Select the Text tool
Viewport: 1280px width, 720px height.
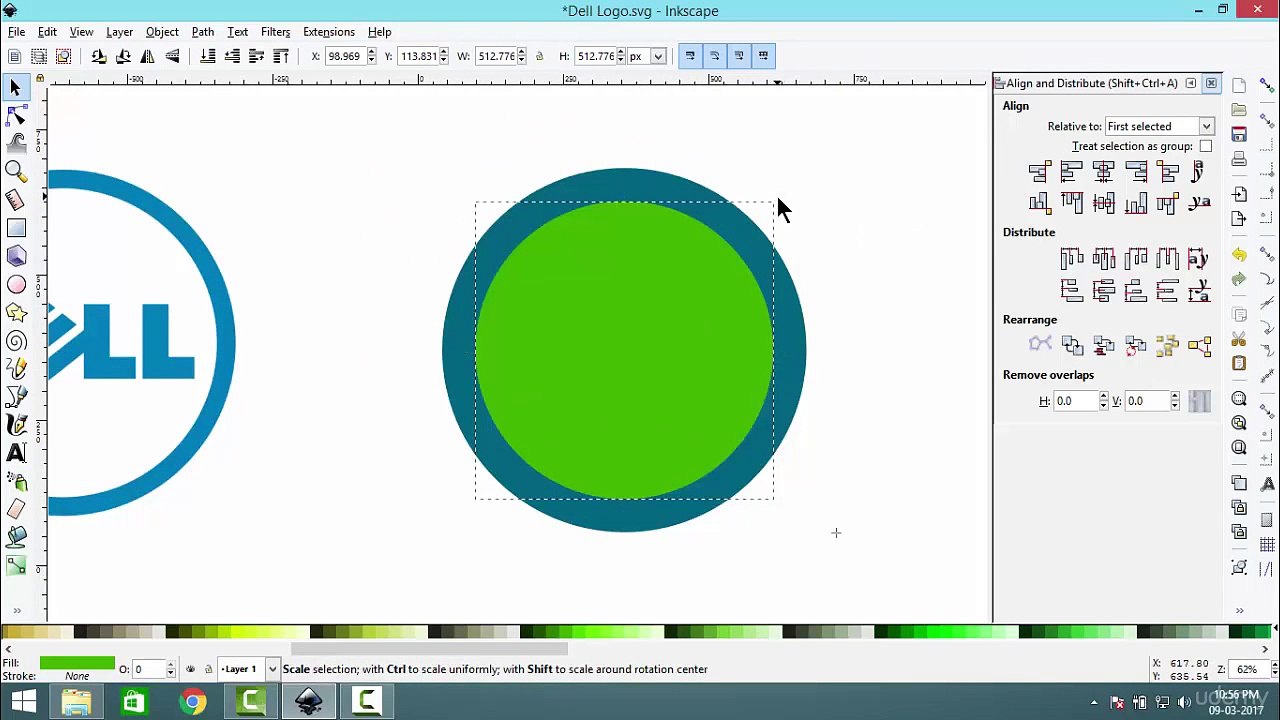15,453
